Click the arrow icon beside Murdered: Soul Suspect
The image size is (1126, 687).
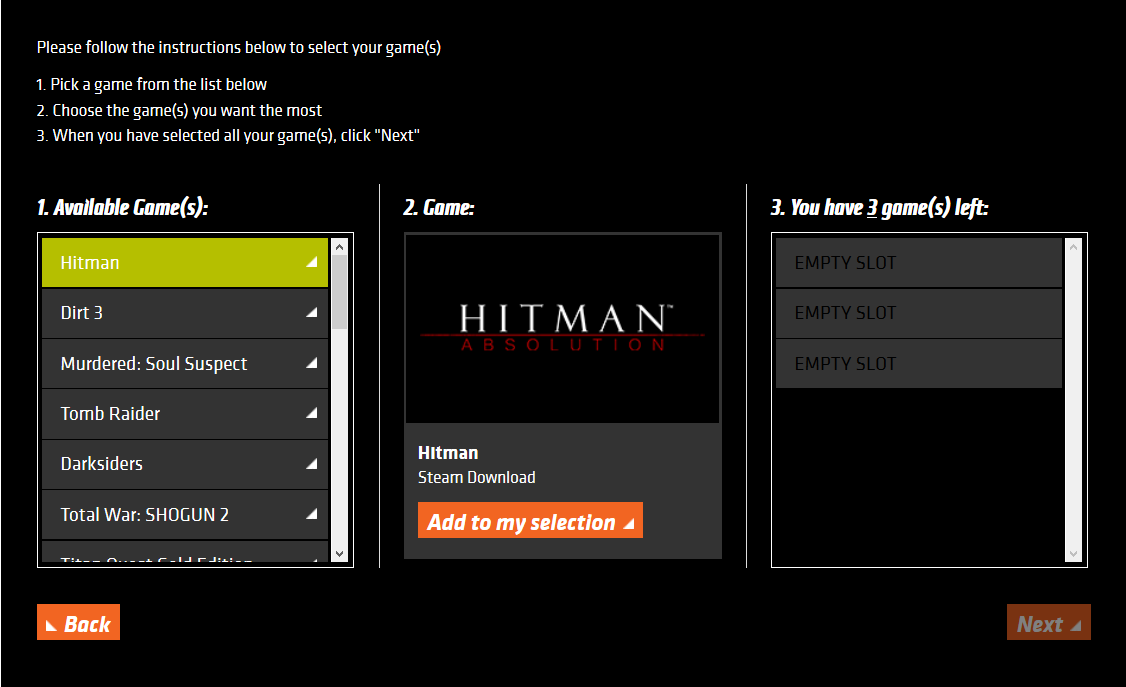(x=312, y=363)
